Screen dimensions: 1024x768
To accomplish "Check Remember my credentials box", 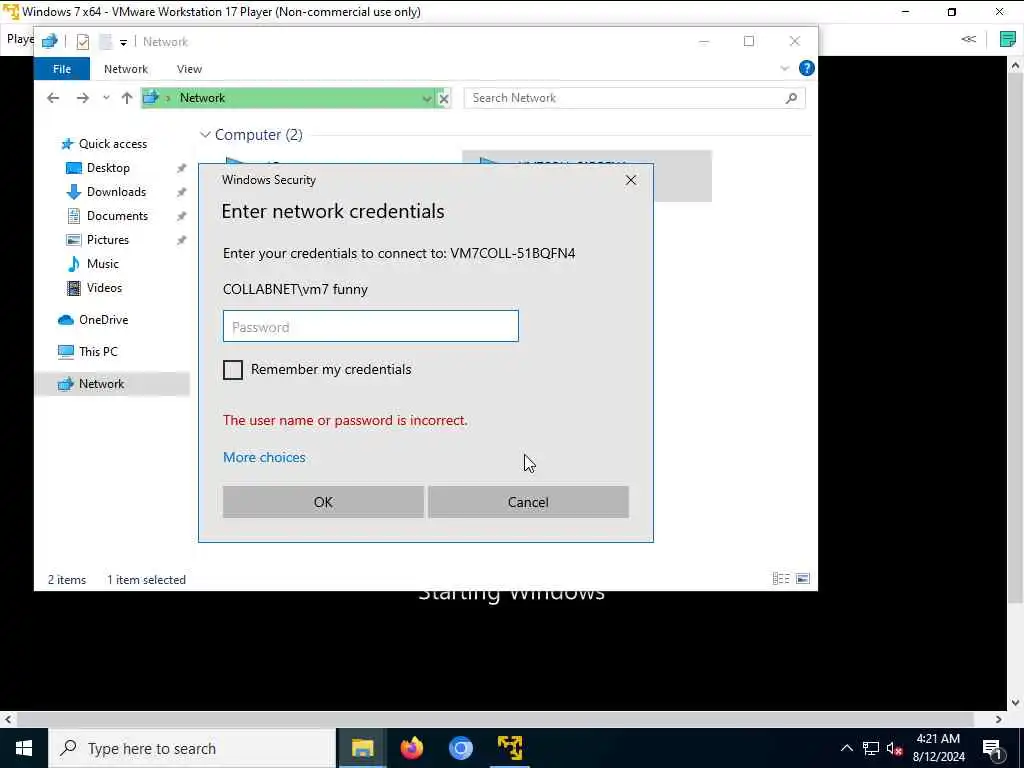I will coord(232,370).
